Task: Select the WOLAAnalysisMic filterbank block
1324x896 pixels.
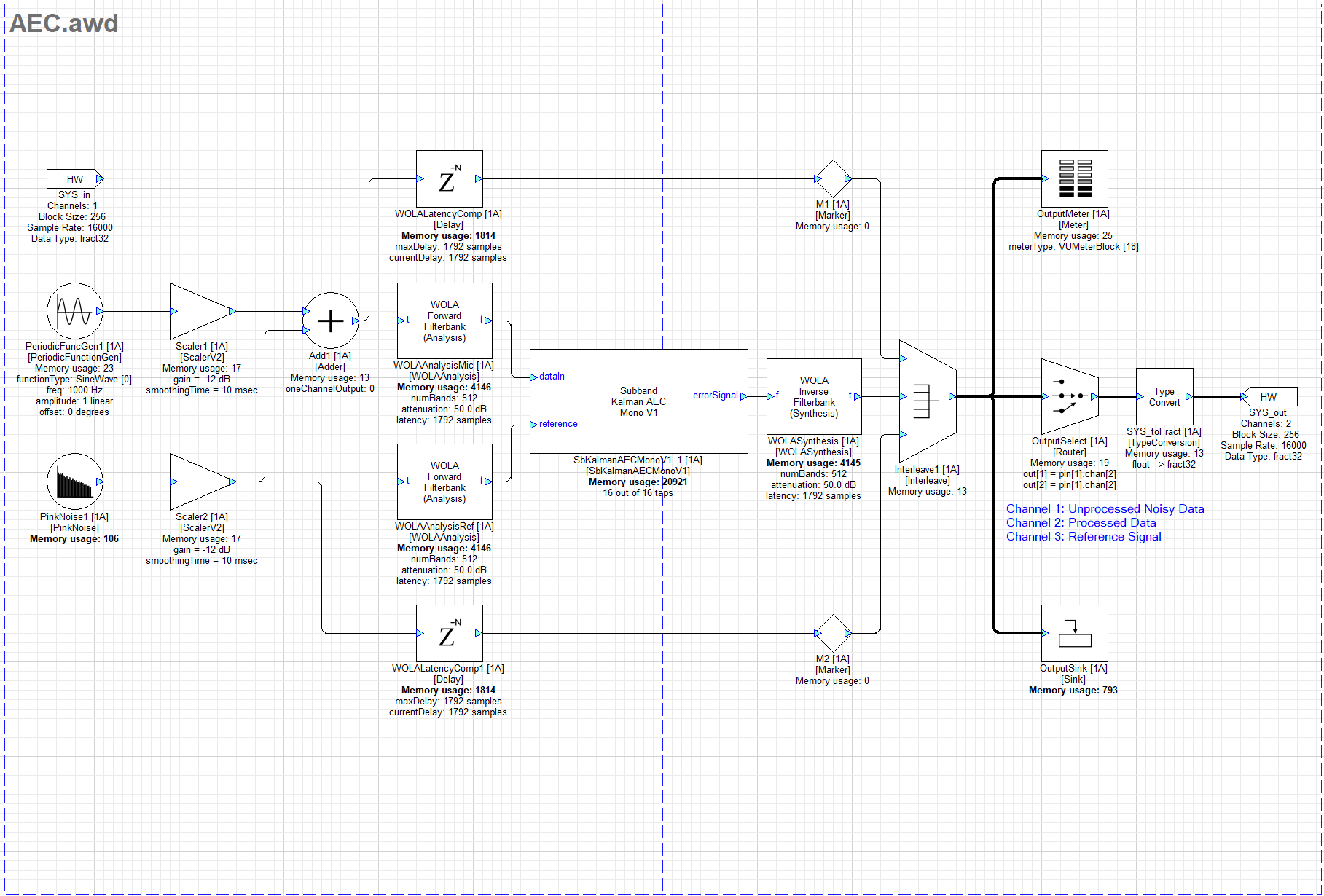Action: (444, 321)
